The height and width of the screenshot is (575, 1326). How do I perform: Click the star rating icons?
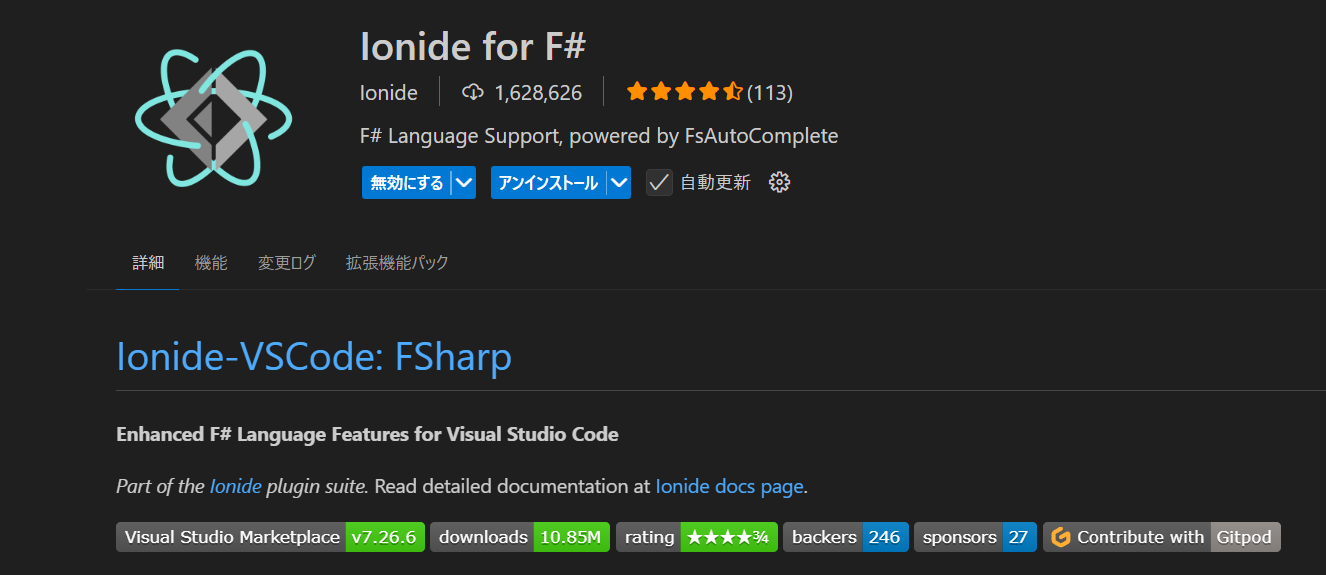[684, 93]
